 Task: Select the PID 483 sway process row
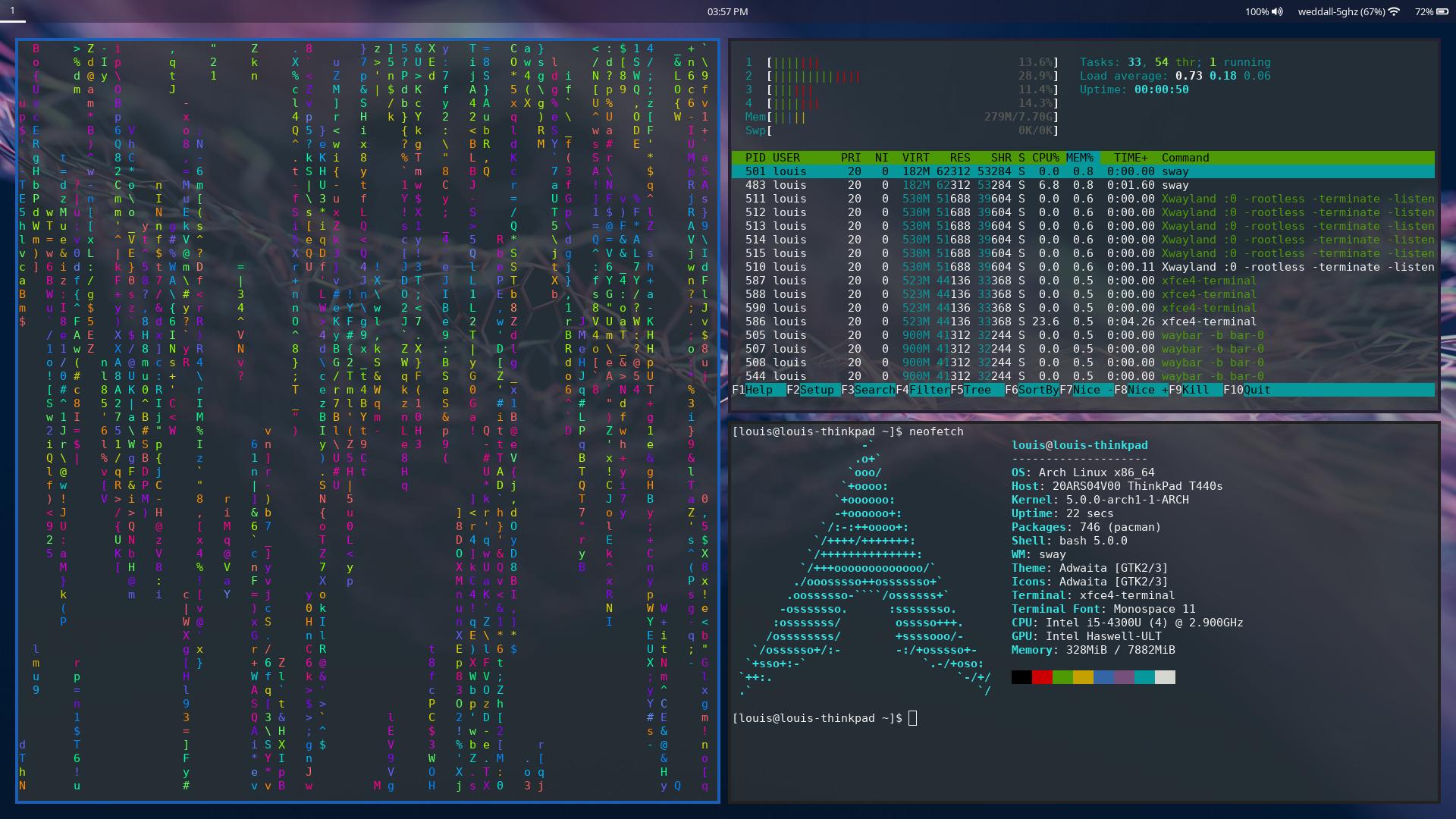coord(1083,185)
